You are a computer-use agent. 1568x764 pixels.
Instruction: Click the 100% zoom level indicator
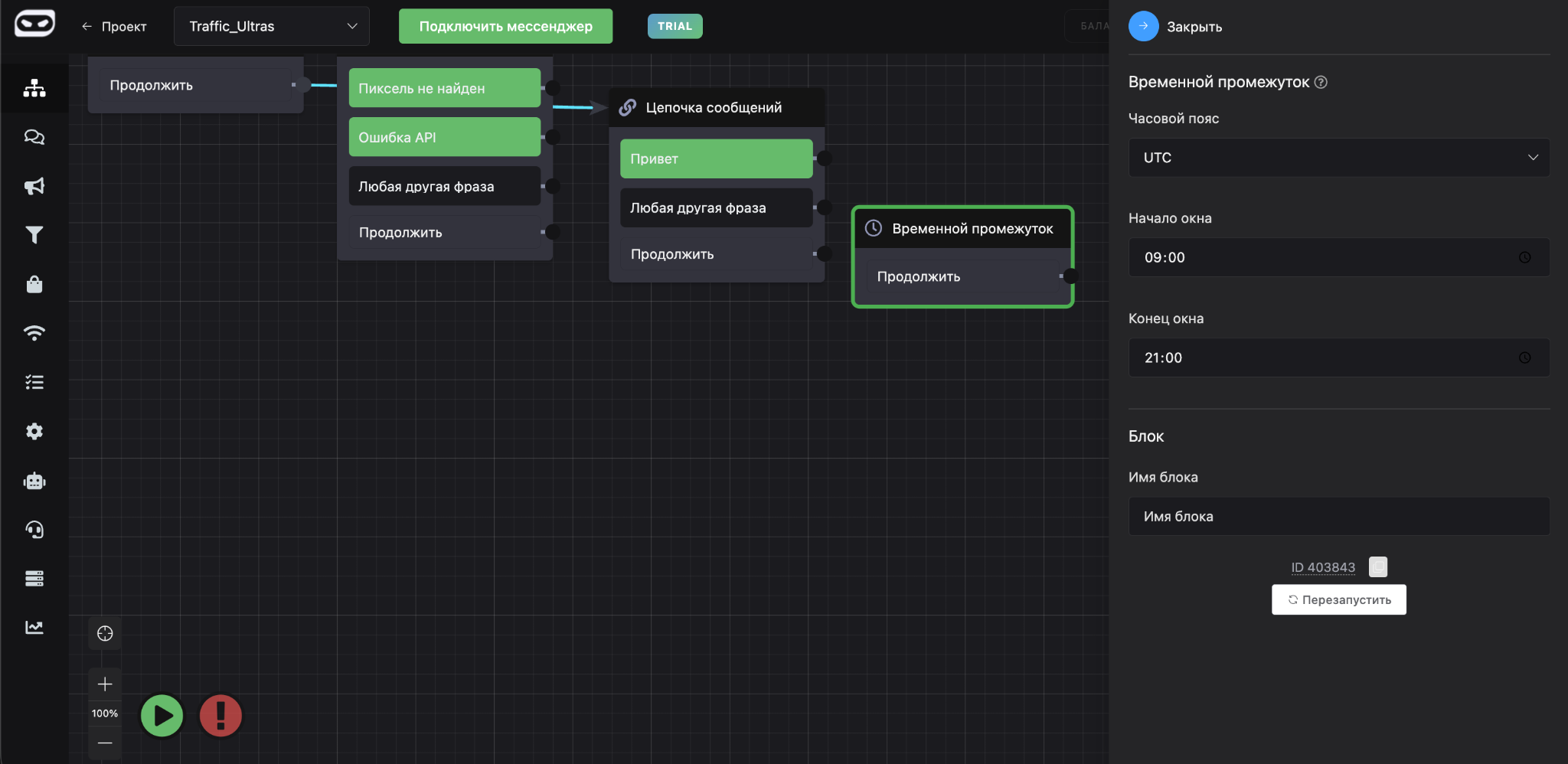(105, 713)
